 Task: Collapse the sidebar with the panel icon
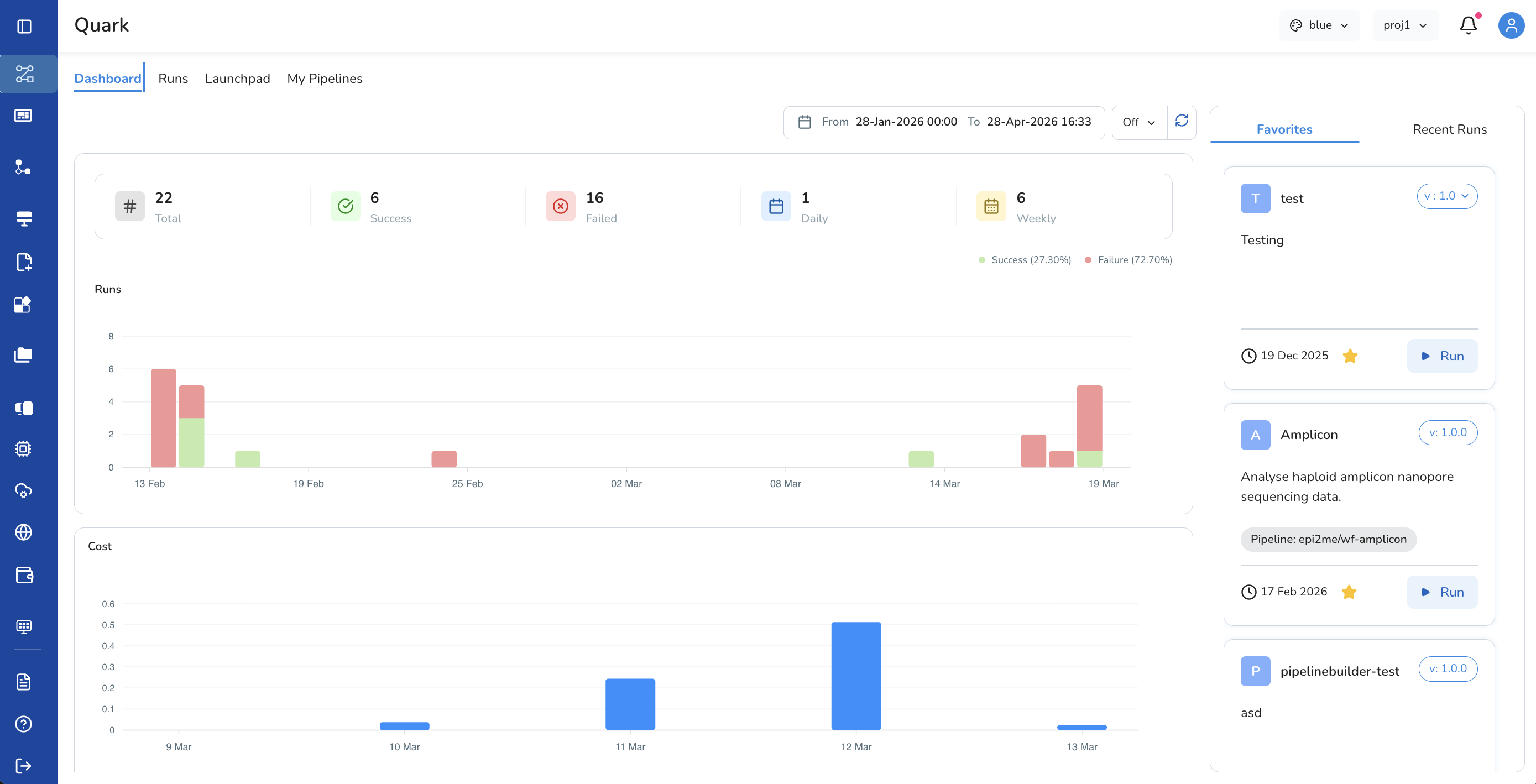click(24, 26)
